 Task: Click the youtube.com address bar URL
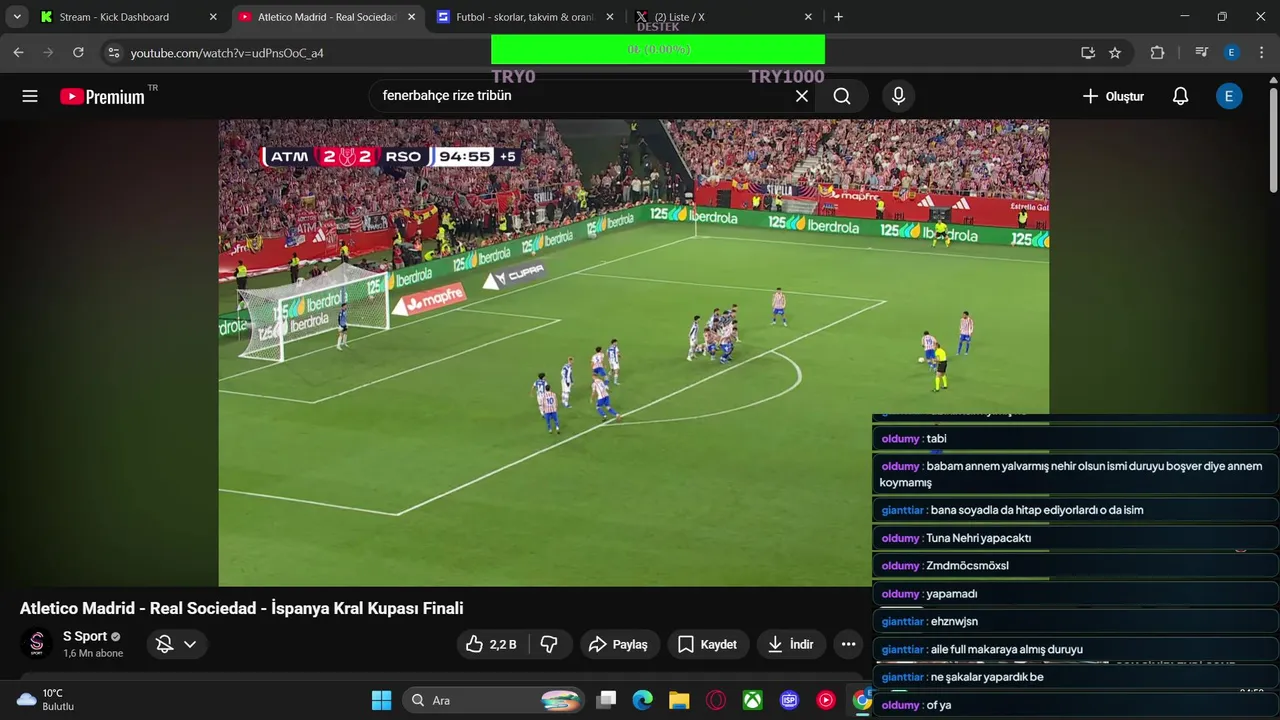(x=227, y=53)
